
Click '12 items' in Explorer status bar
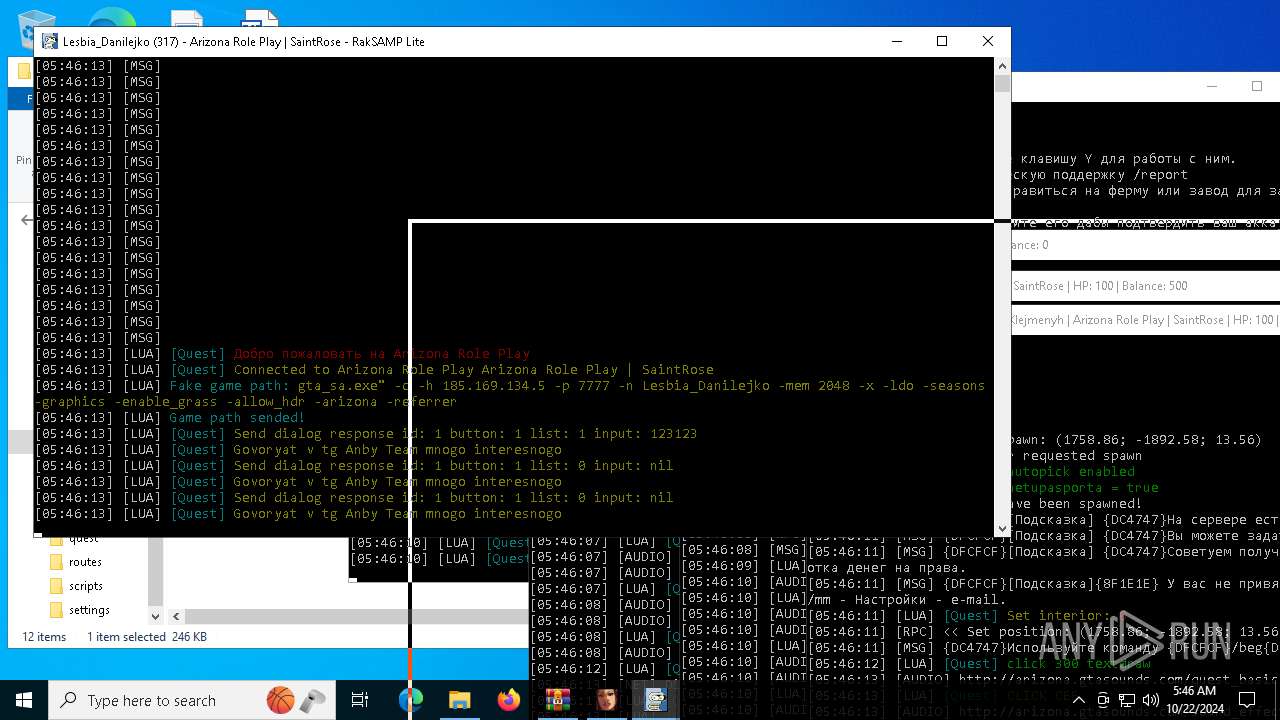click(44, 637)
